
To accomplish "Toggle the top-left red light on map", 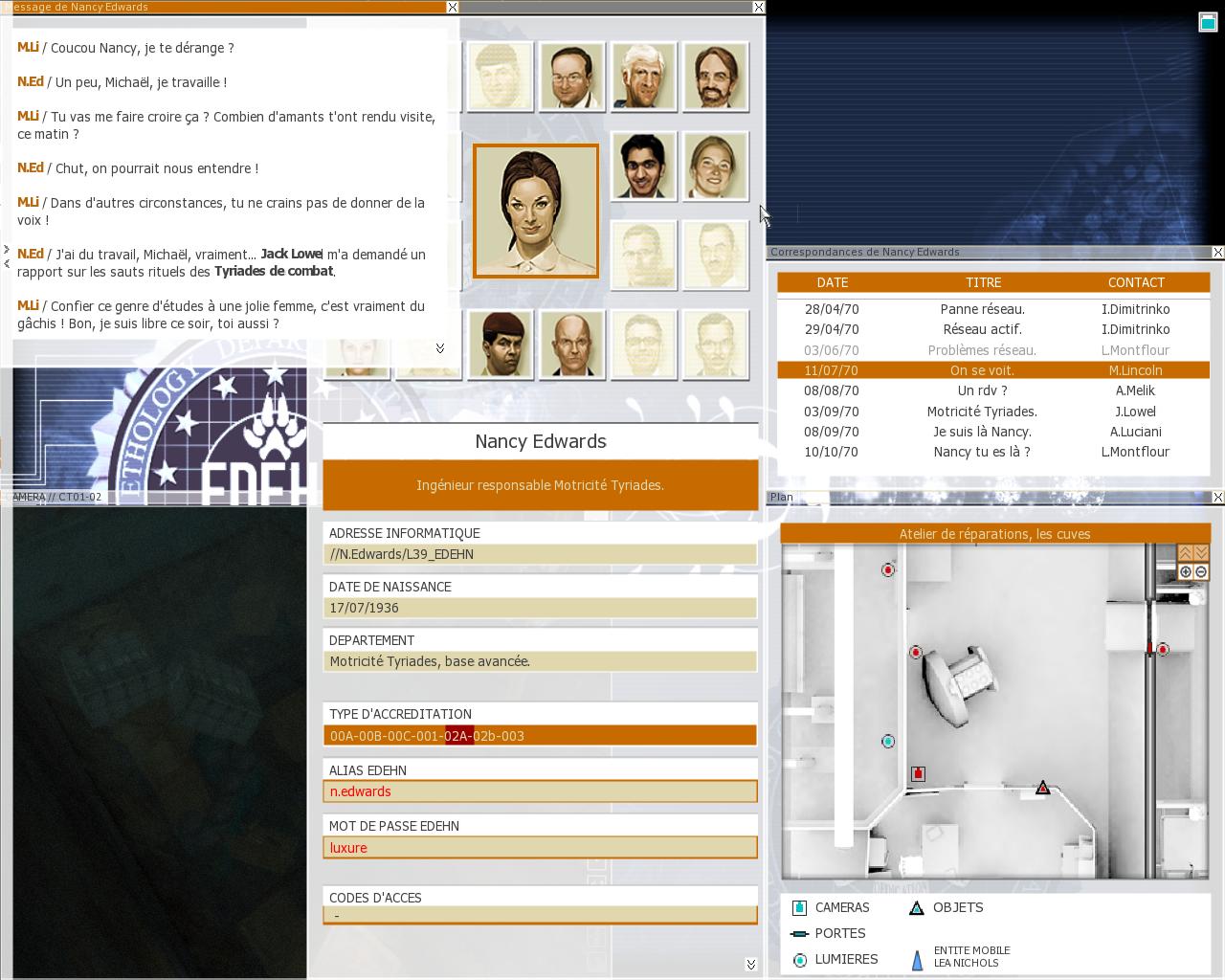I will click(x=888, y=570).
